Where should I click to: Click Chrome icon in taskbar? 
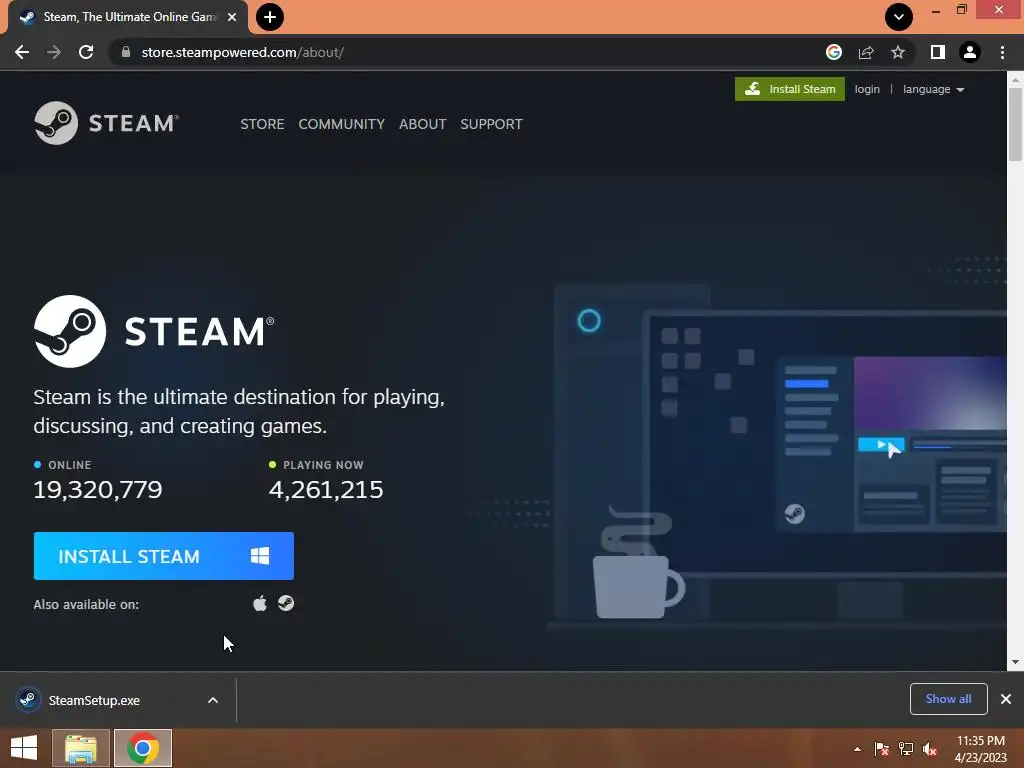point(143,748)
